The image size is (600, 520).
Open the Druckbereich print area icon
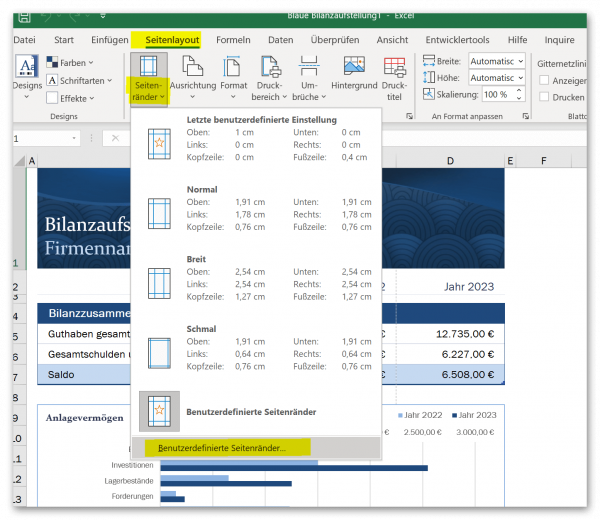[271, 66]
